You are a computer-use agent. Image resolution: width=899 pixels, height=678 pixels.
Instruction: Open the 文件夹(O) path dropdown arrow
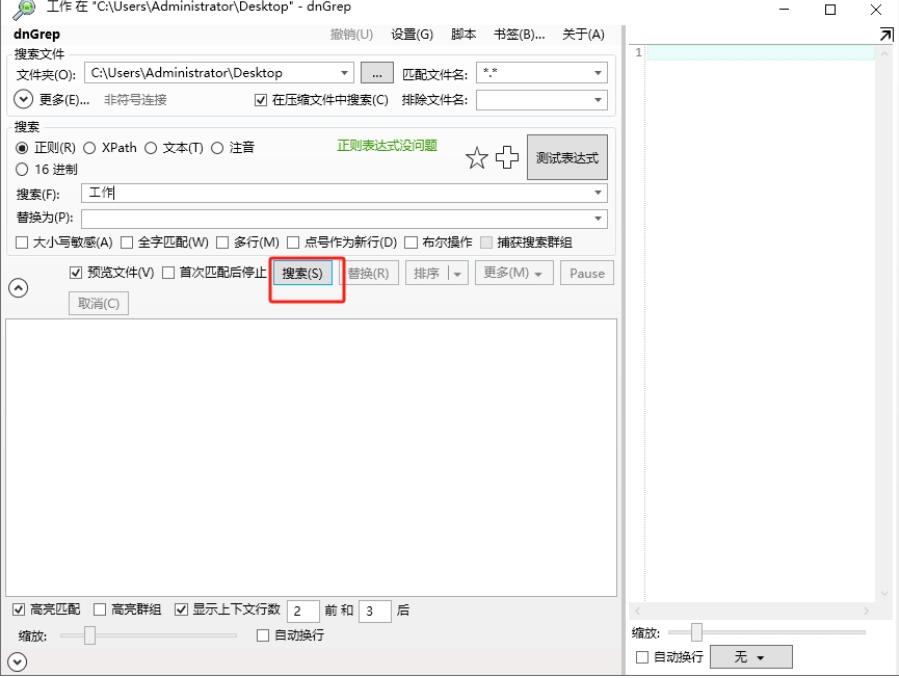point(344,73)
